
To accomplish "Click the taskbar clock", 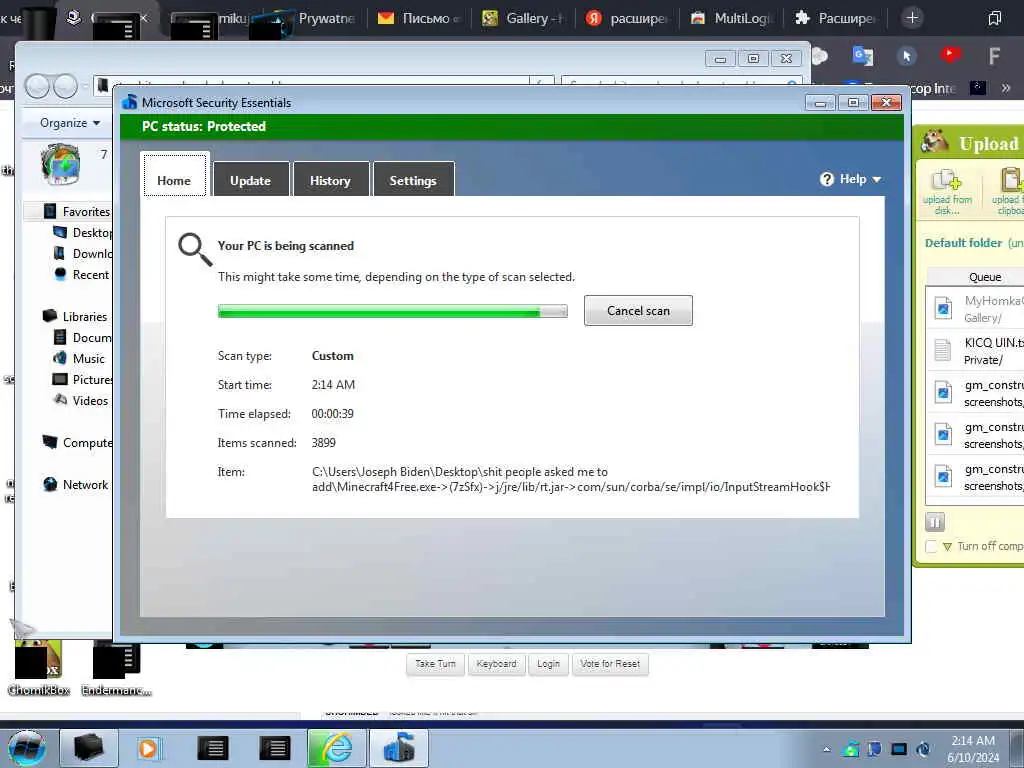I will pyautogui.click(x=973, y=748).
